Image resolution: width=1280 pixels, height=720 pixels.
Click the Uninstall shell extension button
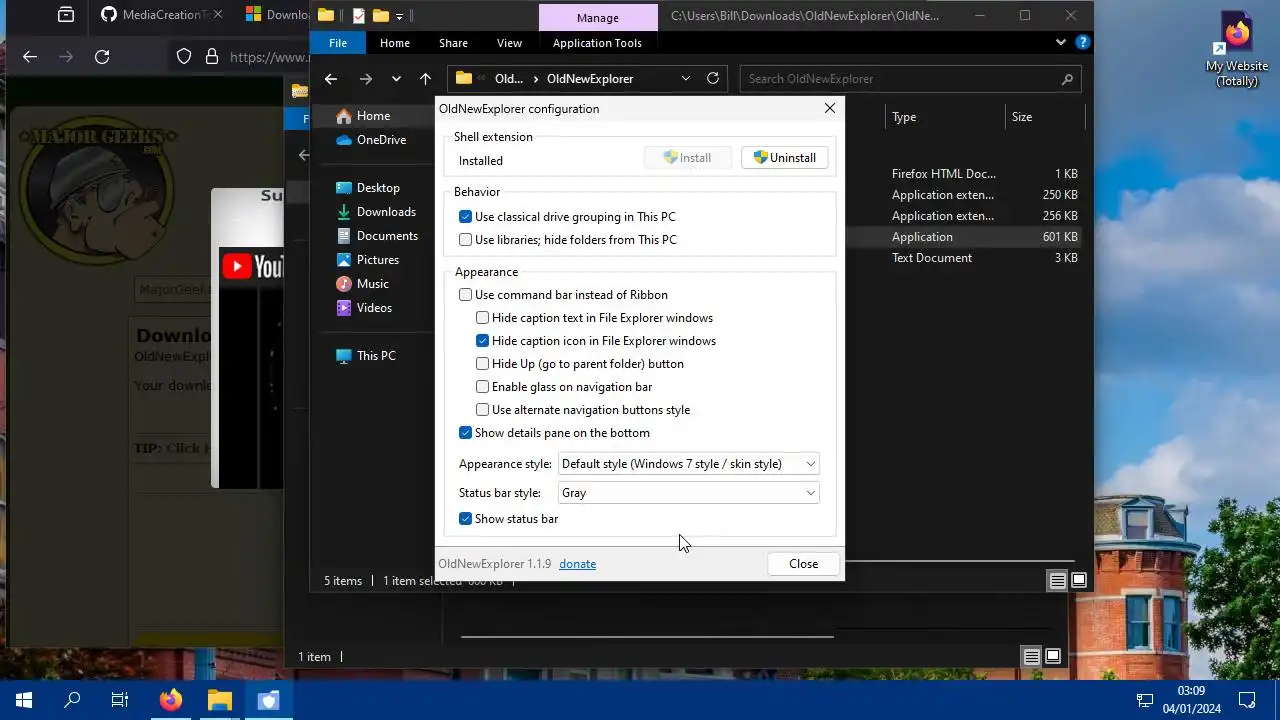785,158
